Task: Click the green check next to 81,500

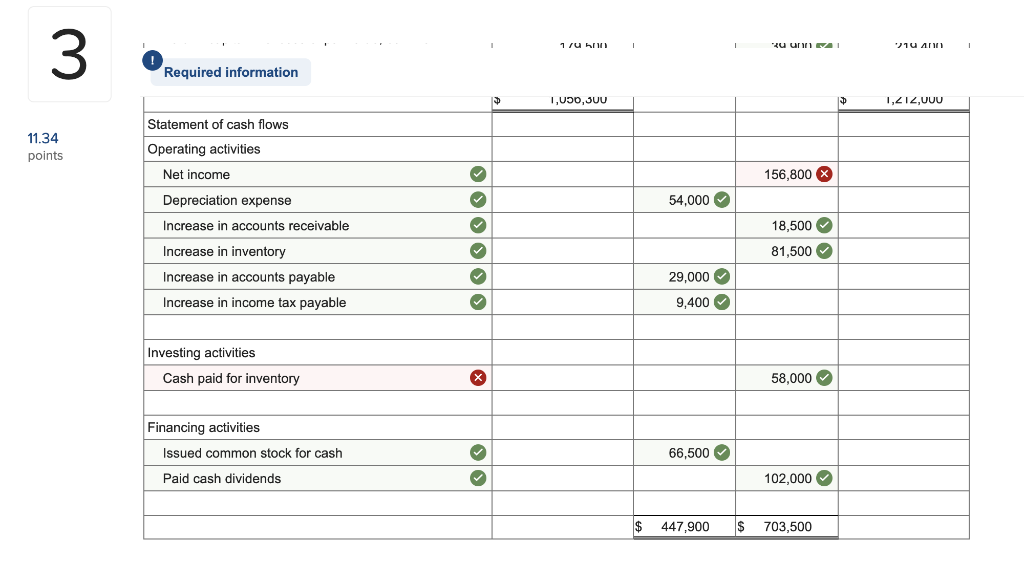Action: (x=824, y=251)
